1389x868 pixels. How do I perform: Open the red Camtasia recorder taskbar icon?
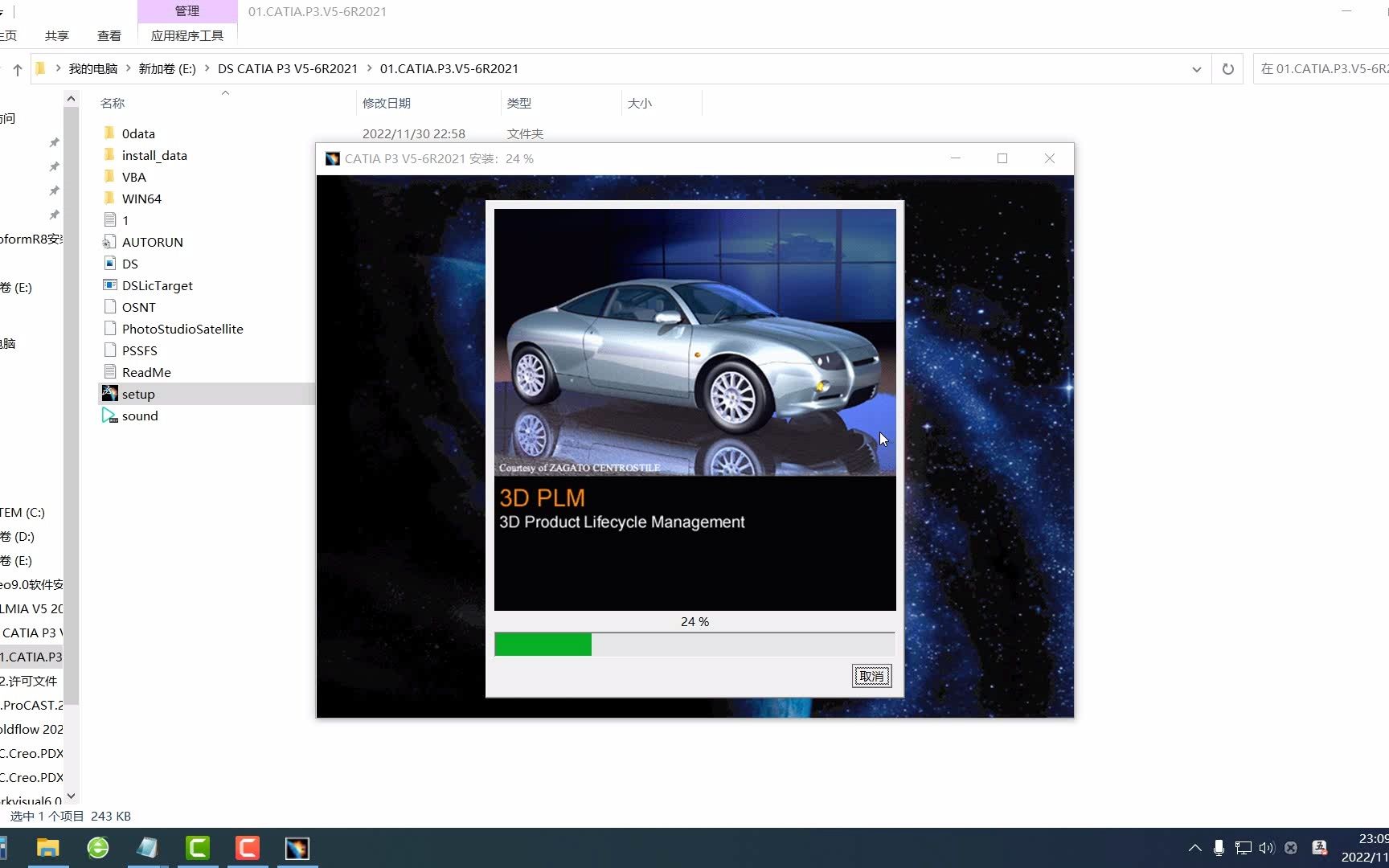248,848
